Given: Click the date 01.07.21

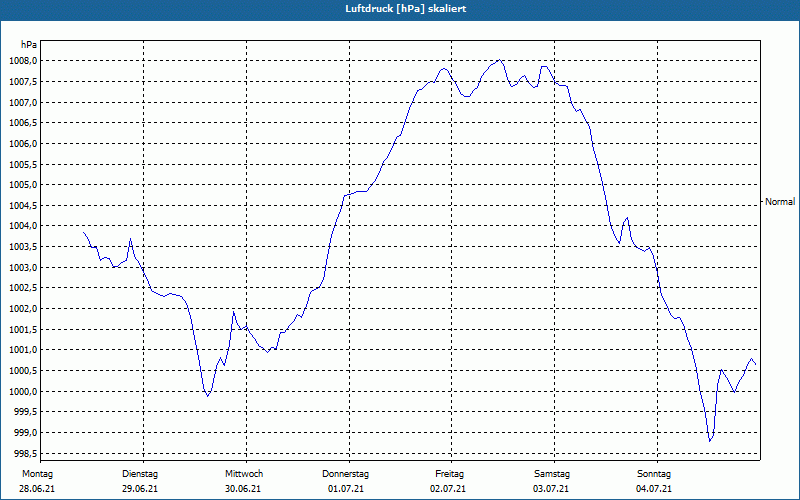Looking at the screenshot, I should (x=346, y=489).
